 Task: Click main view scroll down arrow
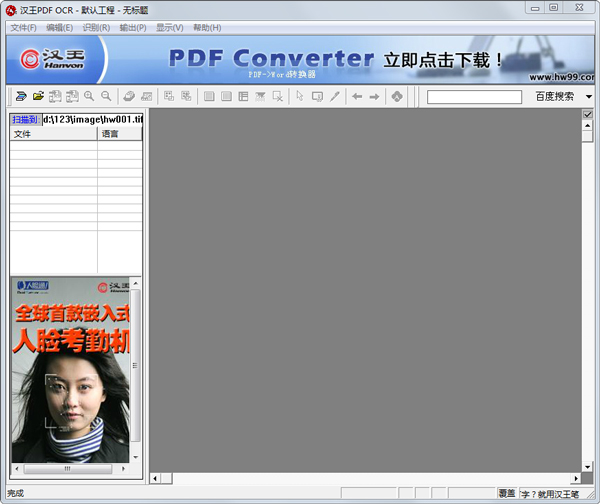tap(587, 467)
